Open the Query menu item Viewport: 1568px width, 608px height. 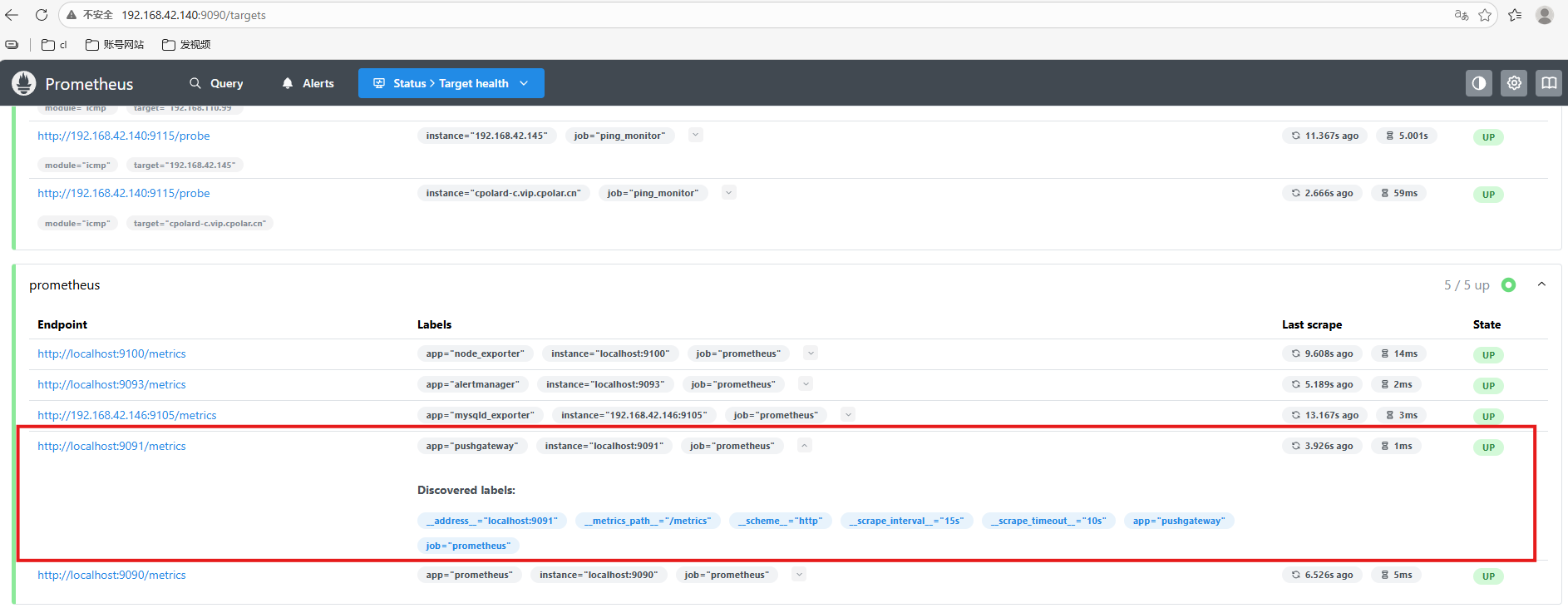(x=216, y=83)
